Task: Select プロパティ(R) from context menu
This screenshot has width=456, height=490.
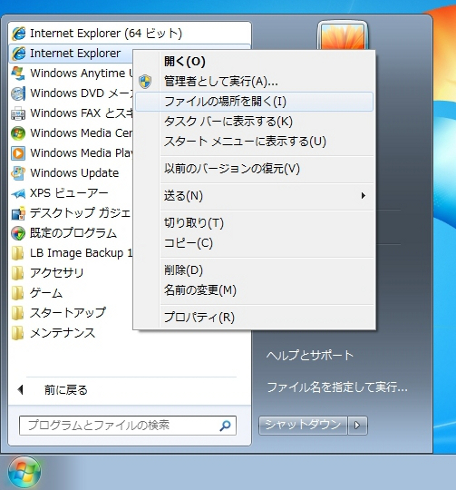Action: (x=254, y=317)
